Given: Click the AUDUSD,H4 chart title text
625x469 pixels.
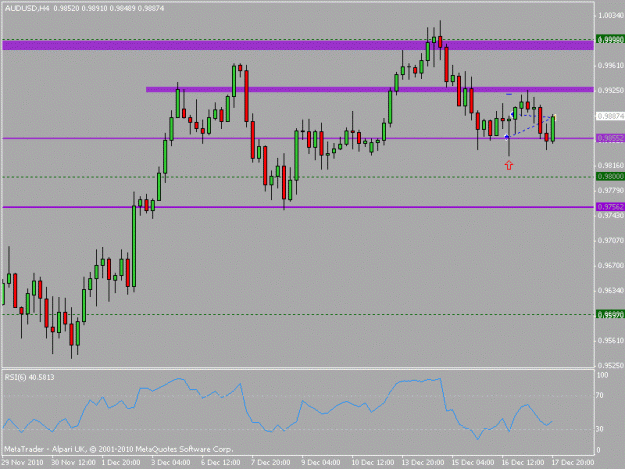Looking at the screenshot, I should point(26,8).
